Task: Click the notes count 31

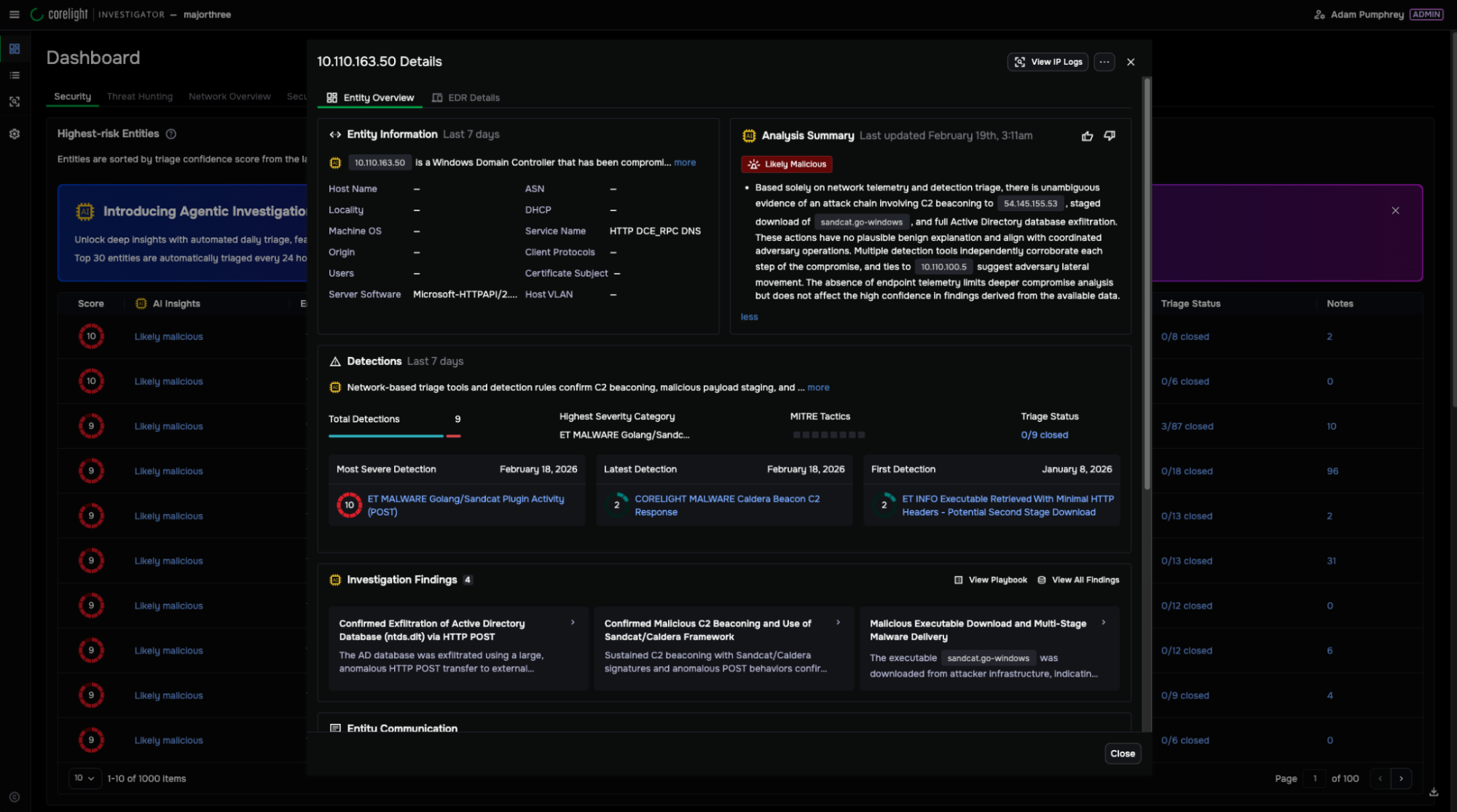Action: tap(1331, 561)
